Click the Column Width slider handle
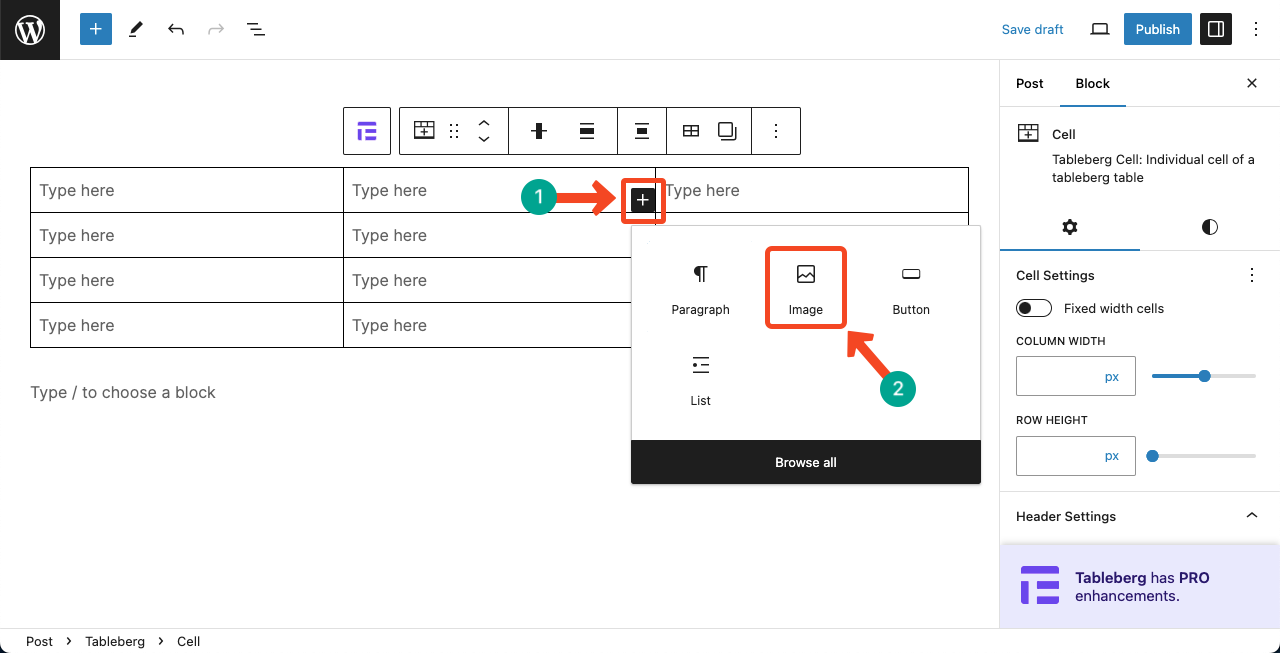Screen dimensions: 1280x653 tap(1204, 376)
